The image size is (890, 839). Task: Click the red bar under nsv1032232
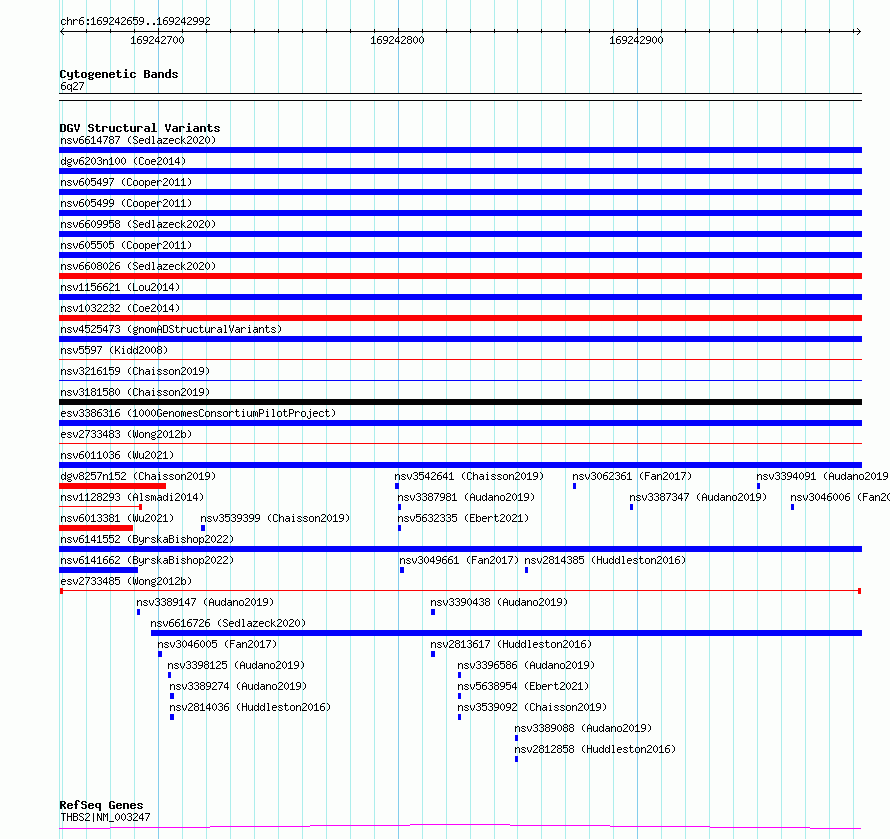tap(460, 318)
